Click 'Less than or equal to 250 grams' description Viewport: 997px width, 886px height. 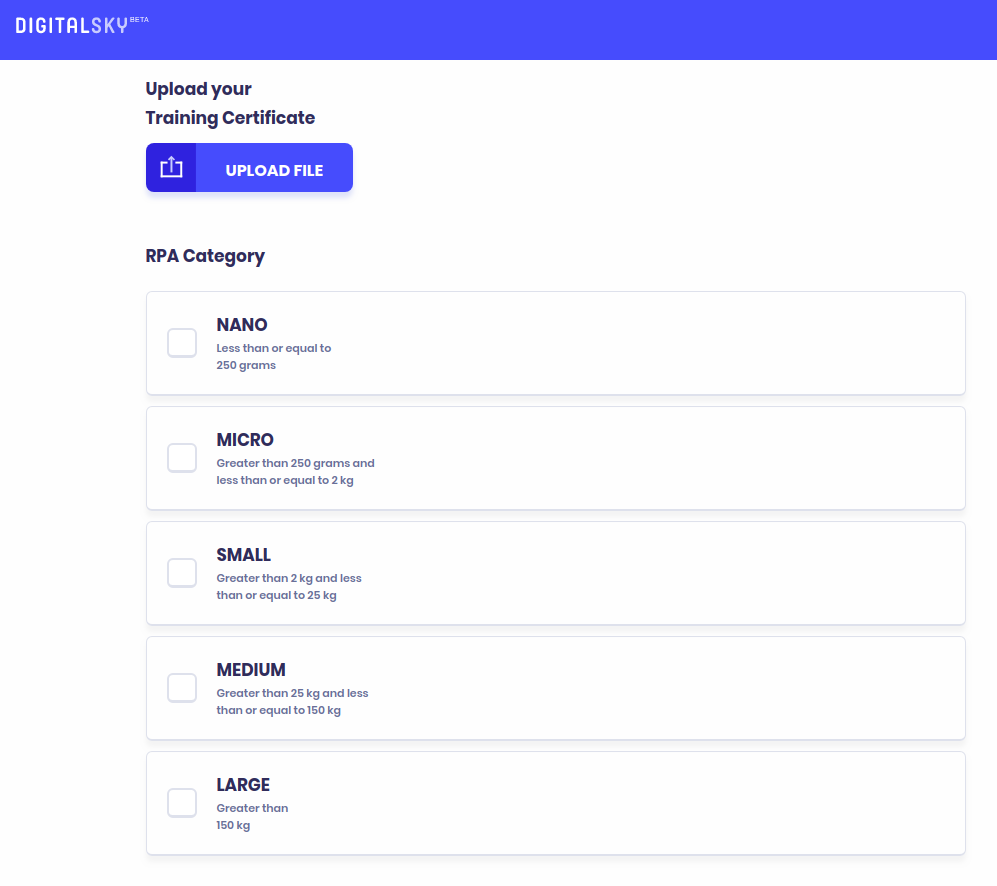coord(273,357)
